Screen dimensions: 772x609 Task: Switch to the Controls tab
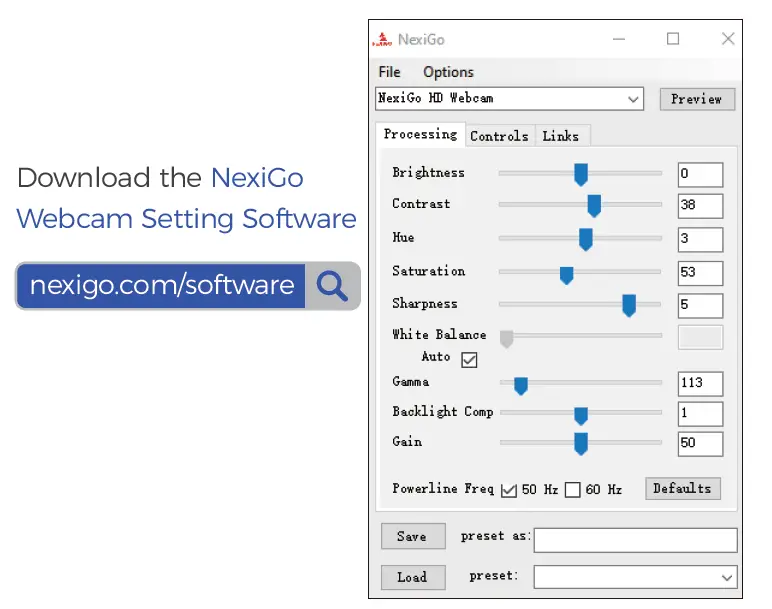pos(499,136)
